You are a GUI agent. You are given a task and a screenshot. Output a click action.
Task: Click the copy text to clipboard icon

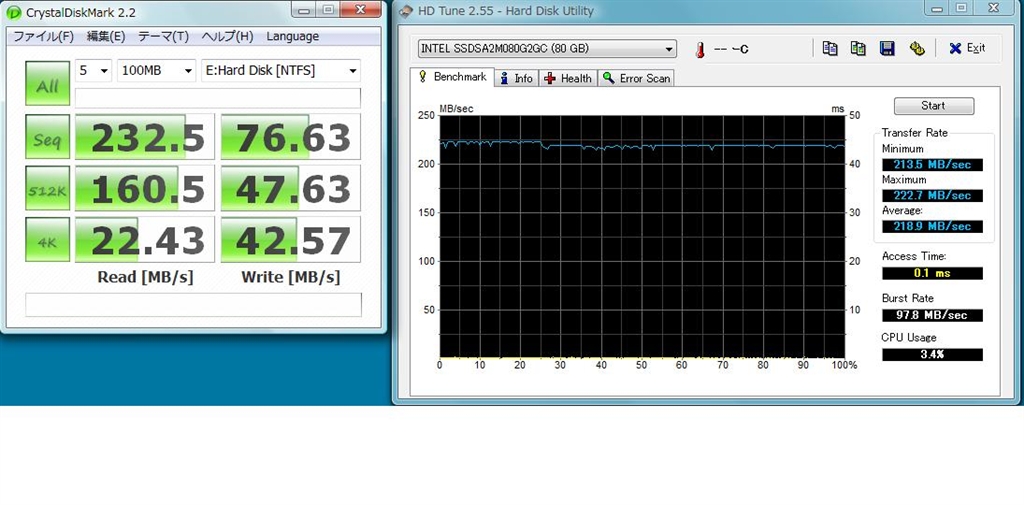point(830,48)
